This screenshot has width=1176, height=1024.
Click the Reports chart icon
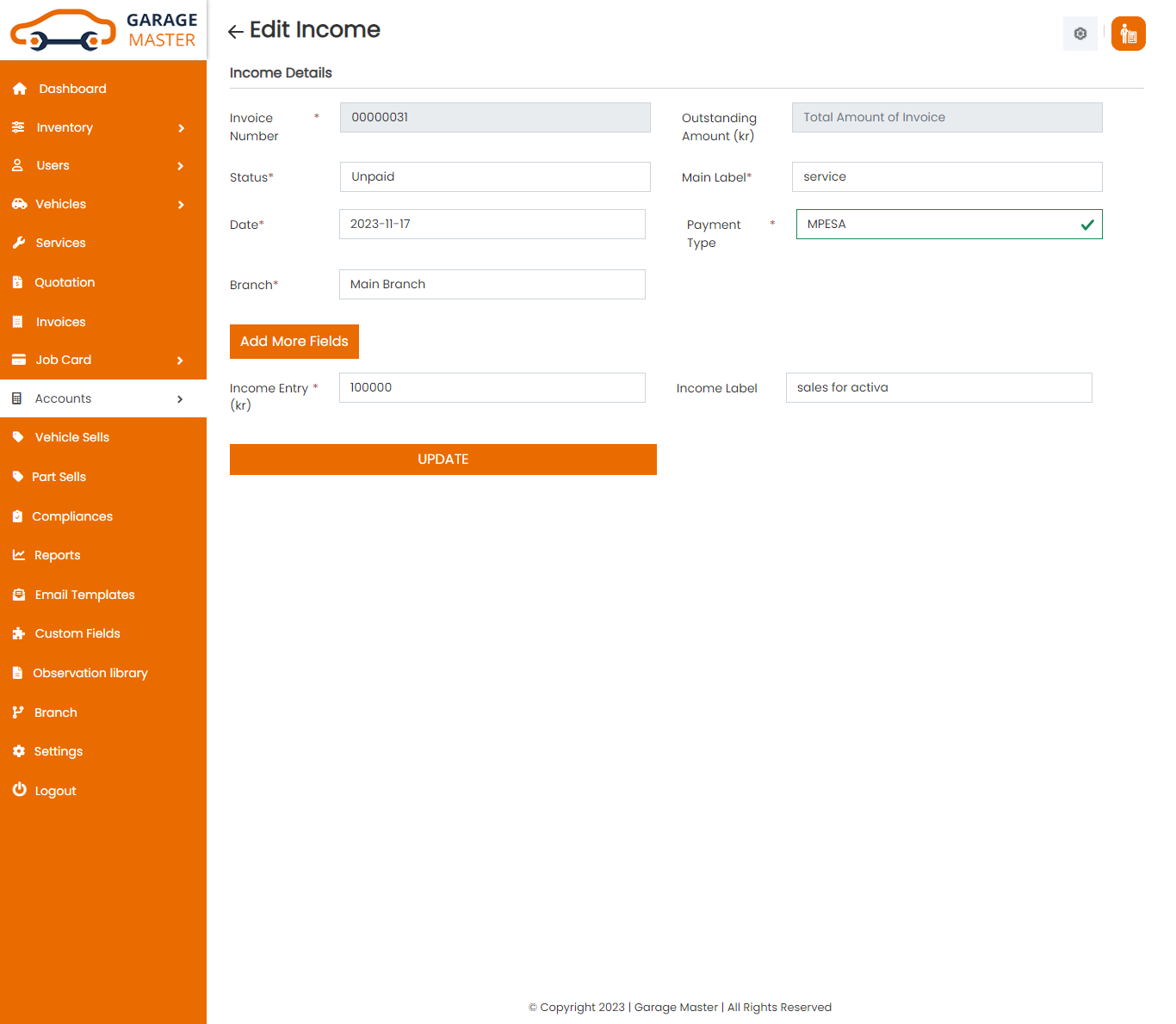pos(19,555)
